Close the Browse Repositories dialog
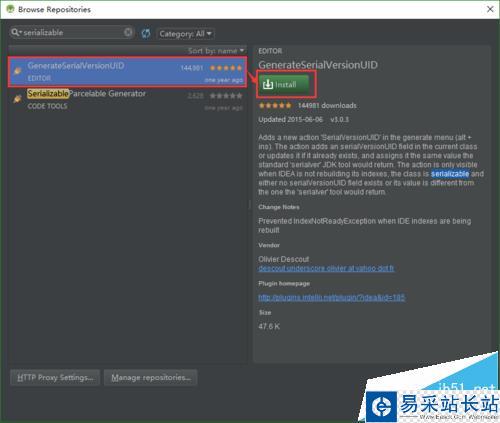The width and height of the screenshot is (500, 423). [490, 9]
